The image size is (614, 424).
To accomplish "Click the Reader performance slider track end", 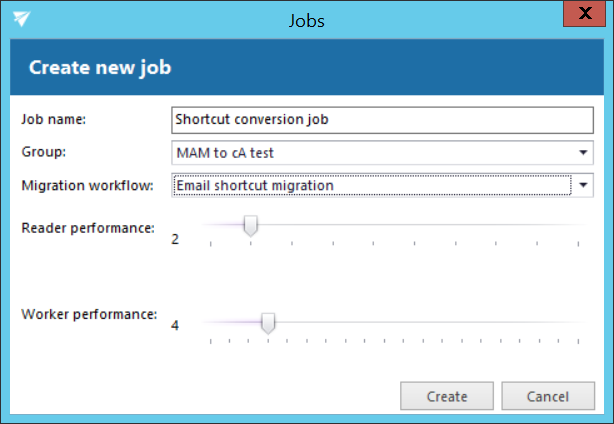I will (578, 226).
